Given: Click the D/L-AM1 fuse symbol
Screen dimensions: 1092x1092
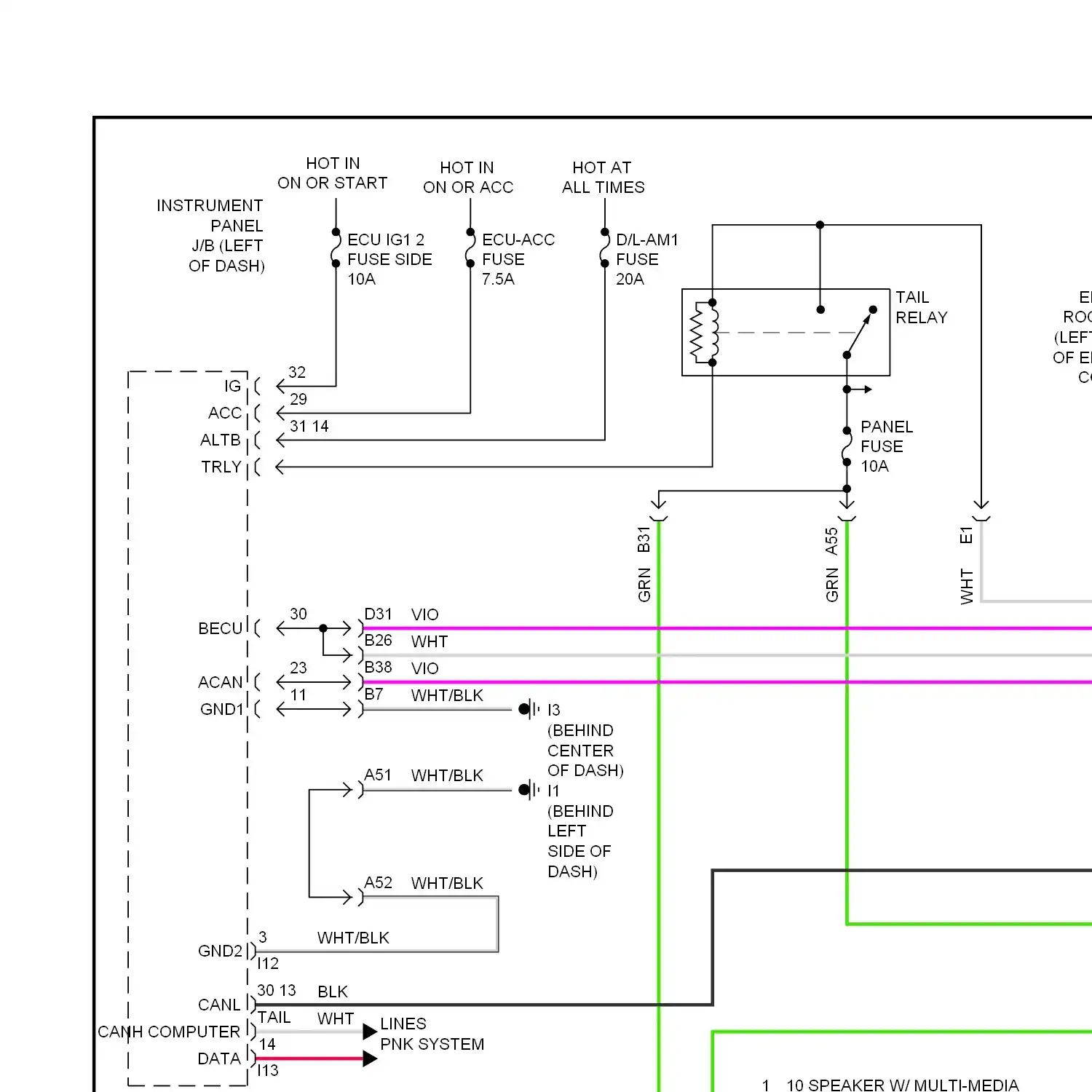Looking at the screenshot, I should click(604, 248).
